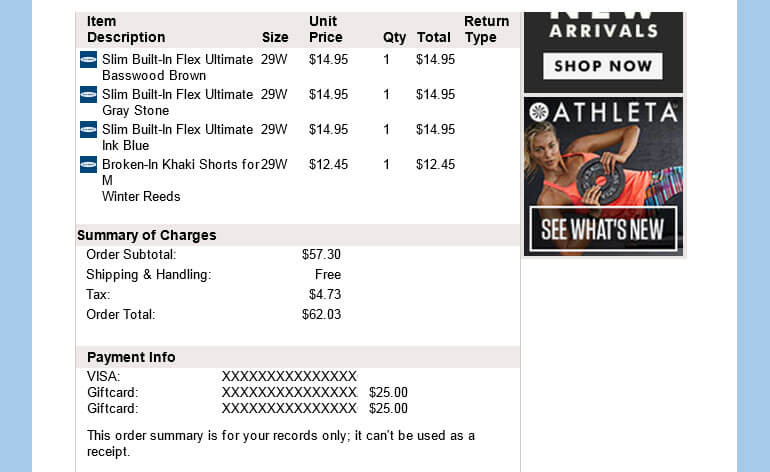Screen dimensions: 770x472
Task: Click the SEE WHAT'S NEW Athleta button
Action: (603, 229)
